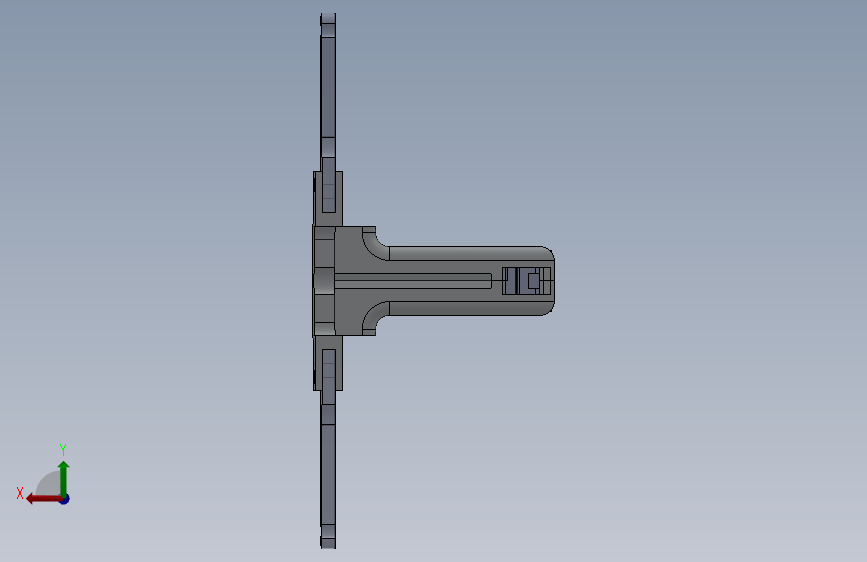867x562 pixels.
Task: Click the green Y axis arrow of triad
Action: 64,479
